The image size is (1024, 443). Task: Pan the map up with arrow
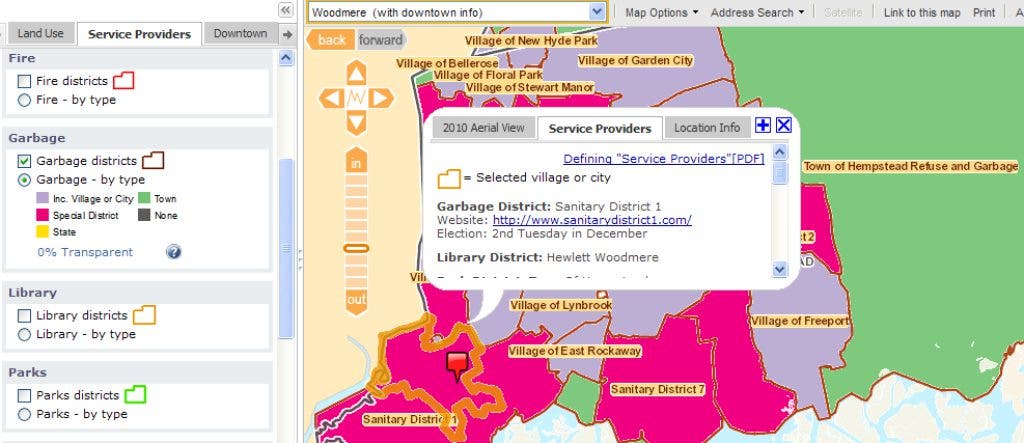pos(357,73)
